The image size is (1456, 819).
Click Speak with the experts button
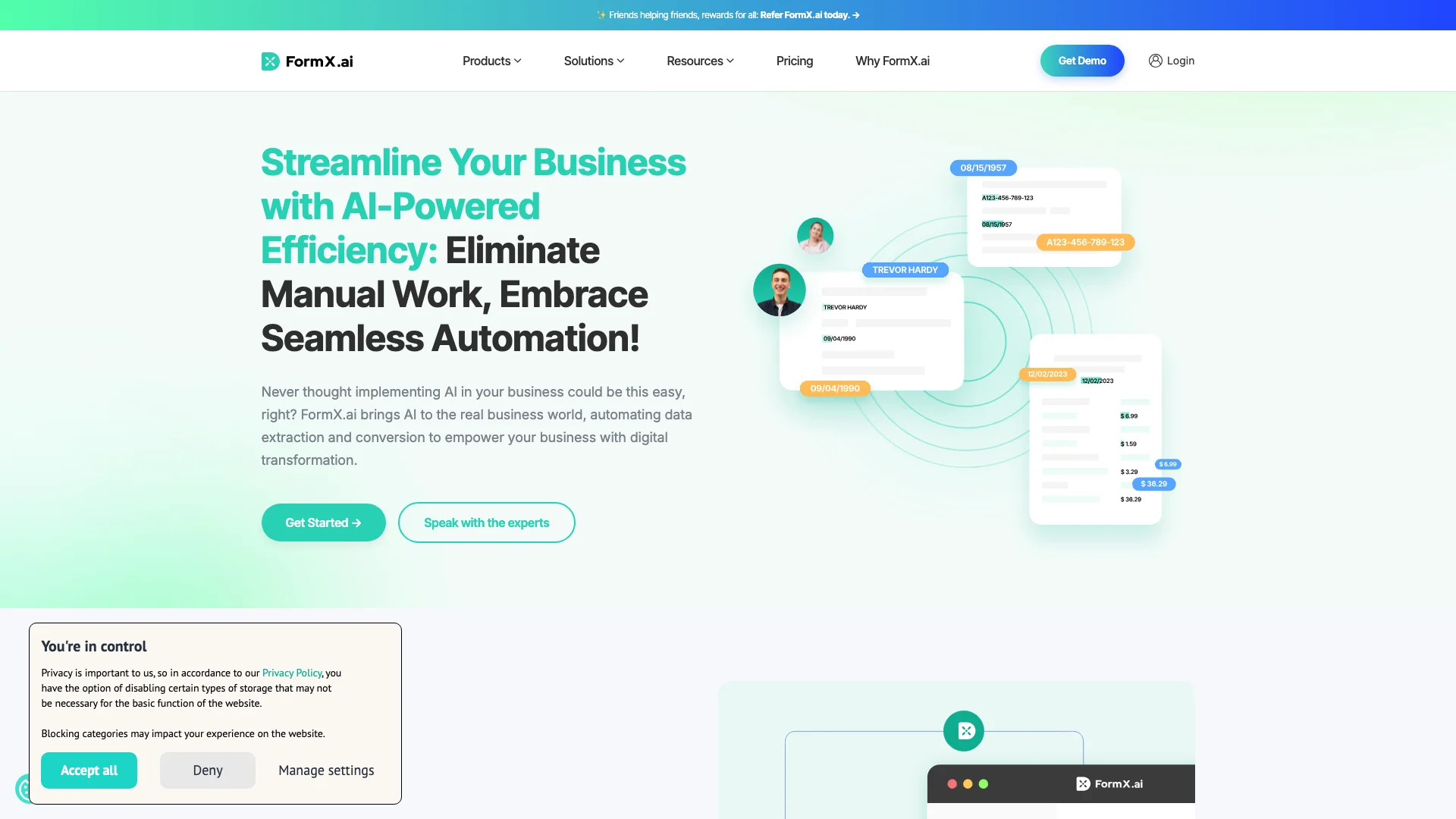pos(486,522)
